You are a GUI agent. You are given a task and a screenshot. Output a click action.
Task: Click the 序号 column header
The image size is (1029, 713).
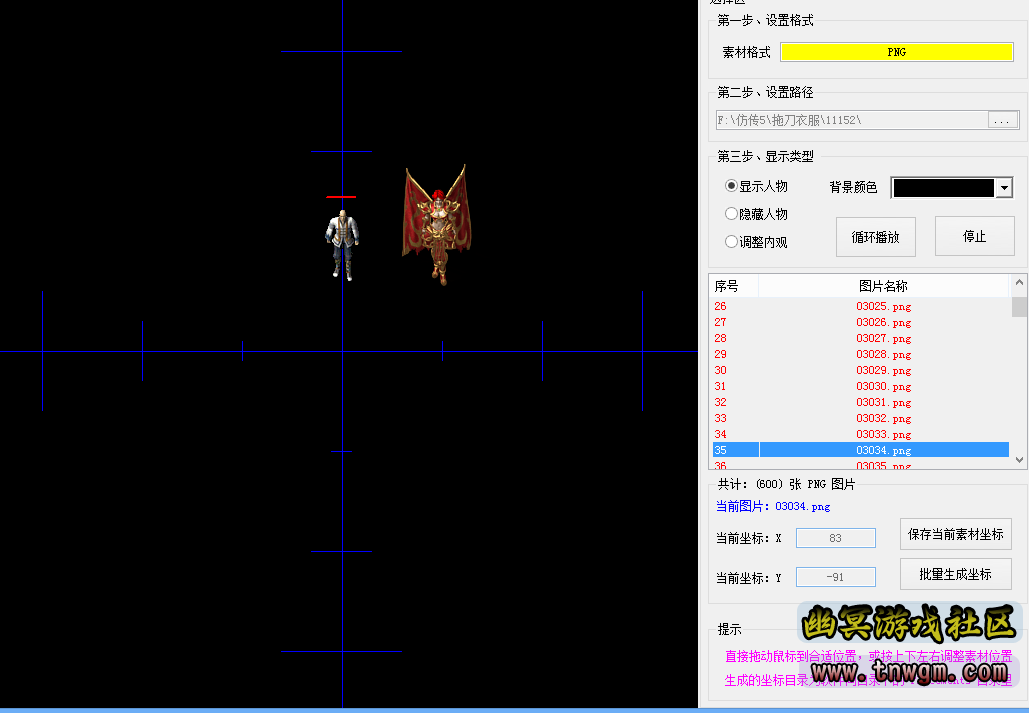tap(734, 286)
